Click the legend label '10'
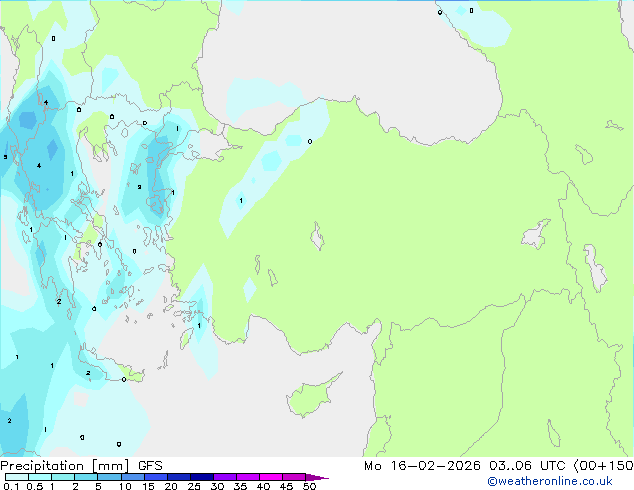Viewport: 634px width, 490px height. pos(125,486)
